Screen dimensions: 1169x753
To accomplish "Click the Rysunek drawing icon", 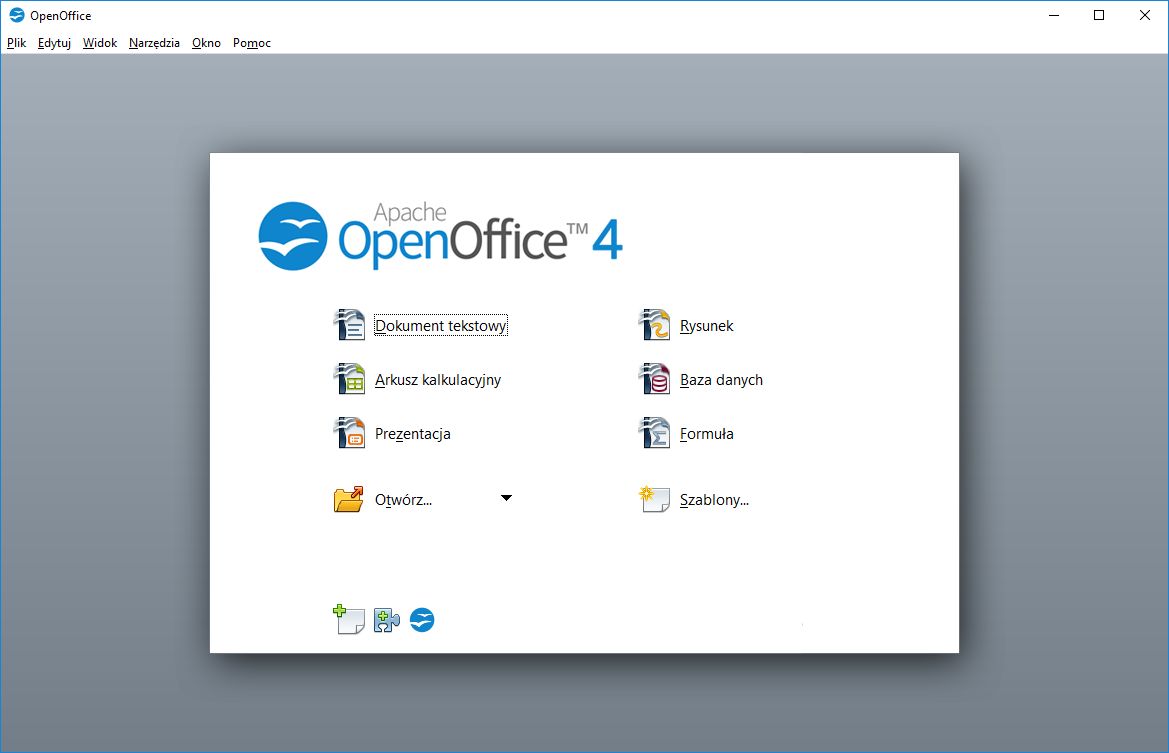I will click(655, 325).
